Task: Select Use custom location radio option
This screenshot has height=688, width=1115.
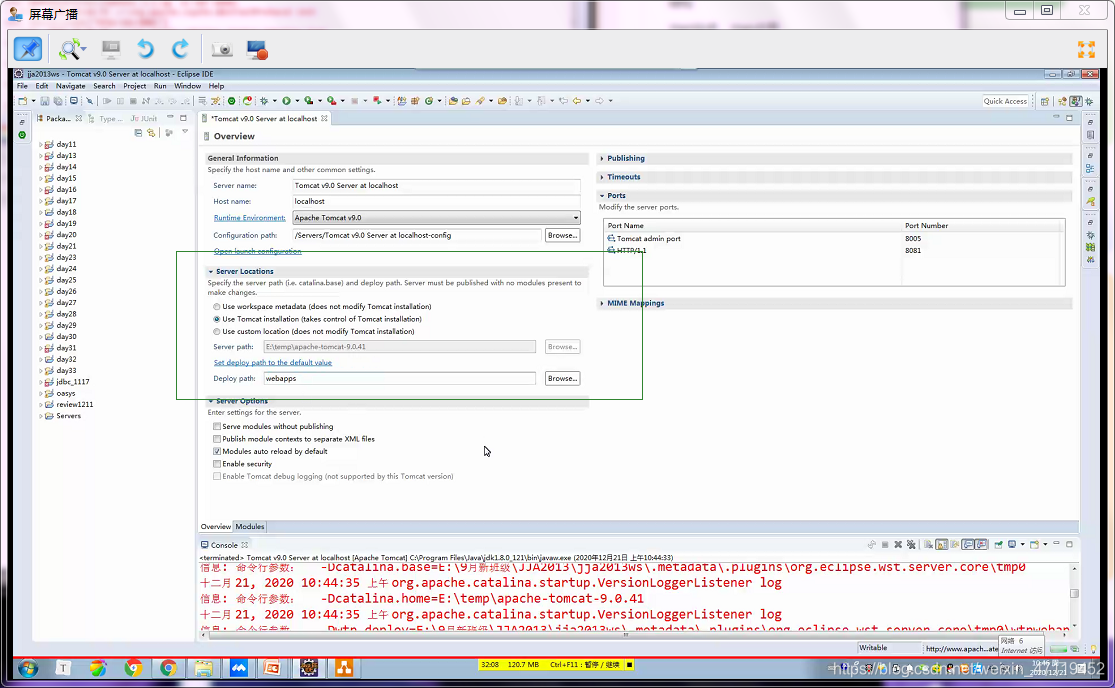Action: pyautogui.click(x=217, y=331)
